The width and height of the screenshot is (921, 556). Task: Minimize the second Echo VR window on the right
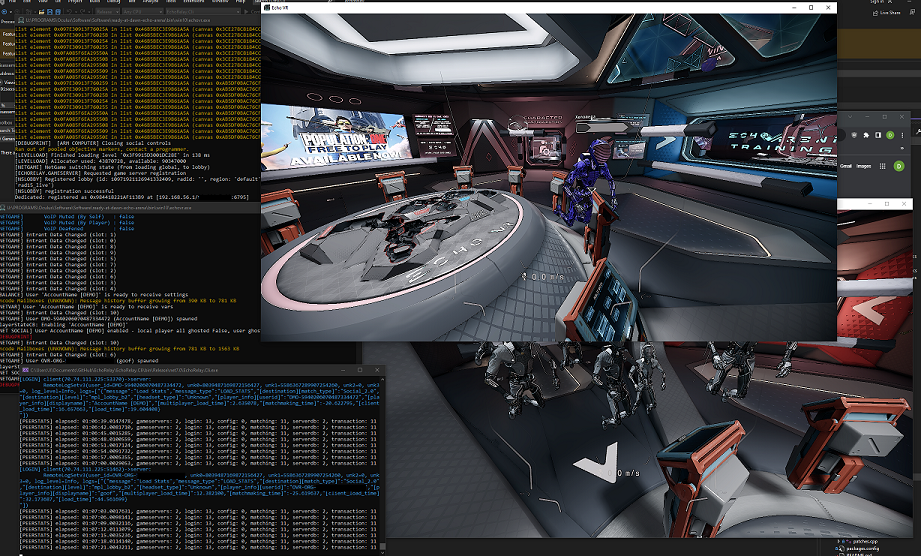pyautogui.click(x=870, y=204)
